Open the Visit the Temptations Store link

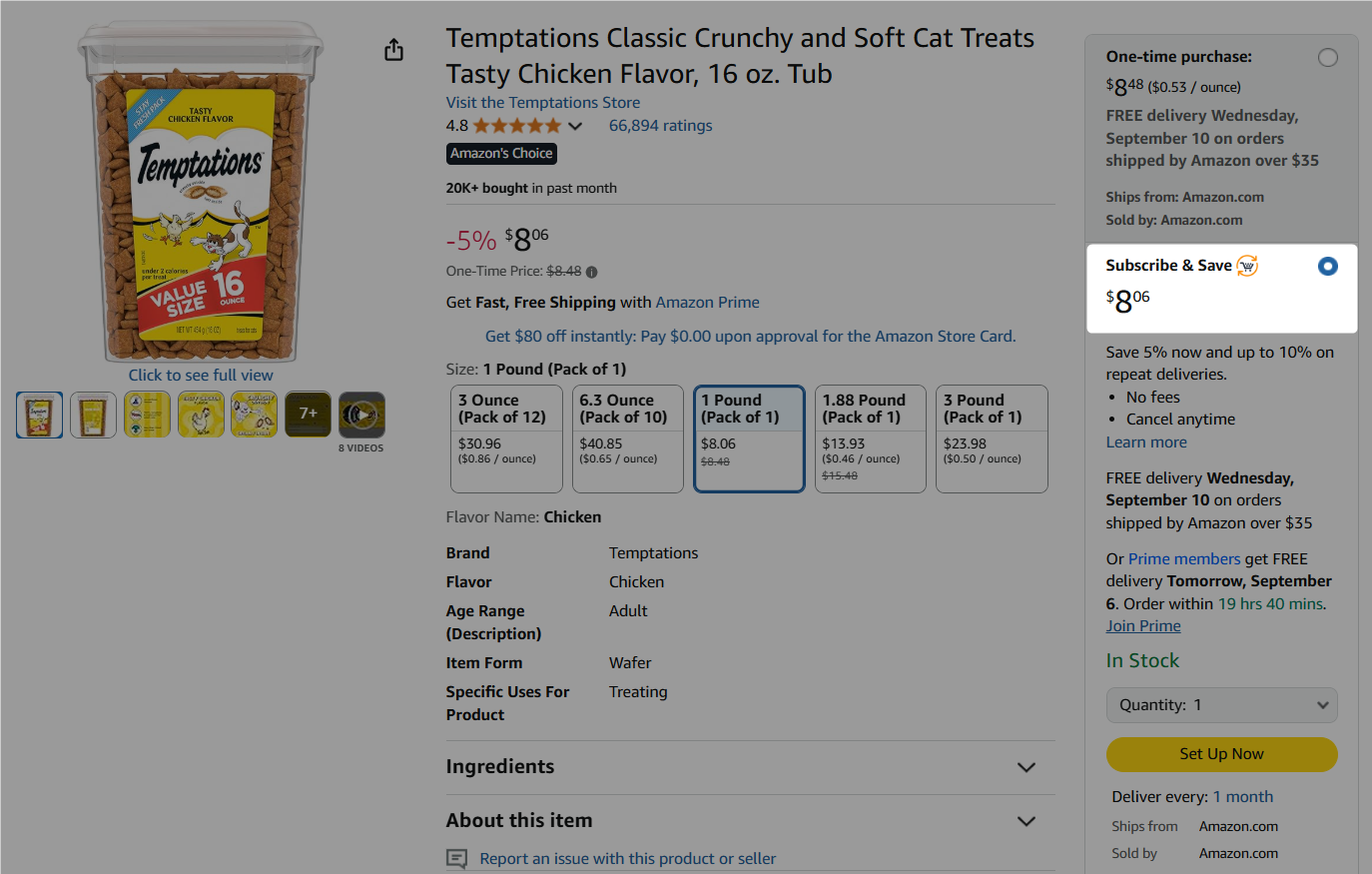coord(543,103)
